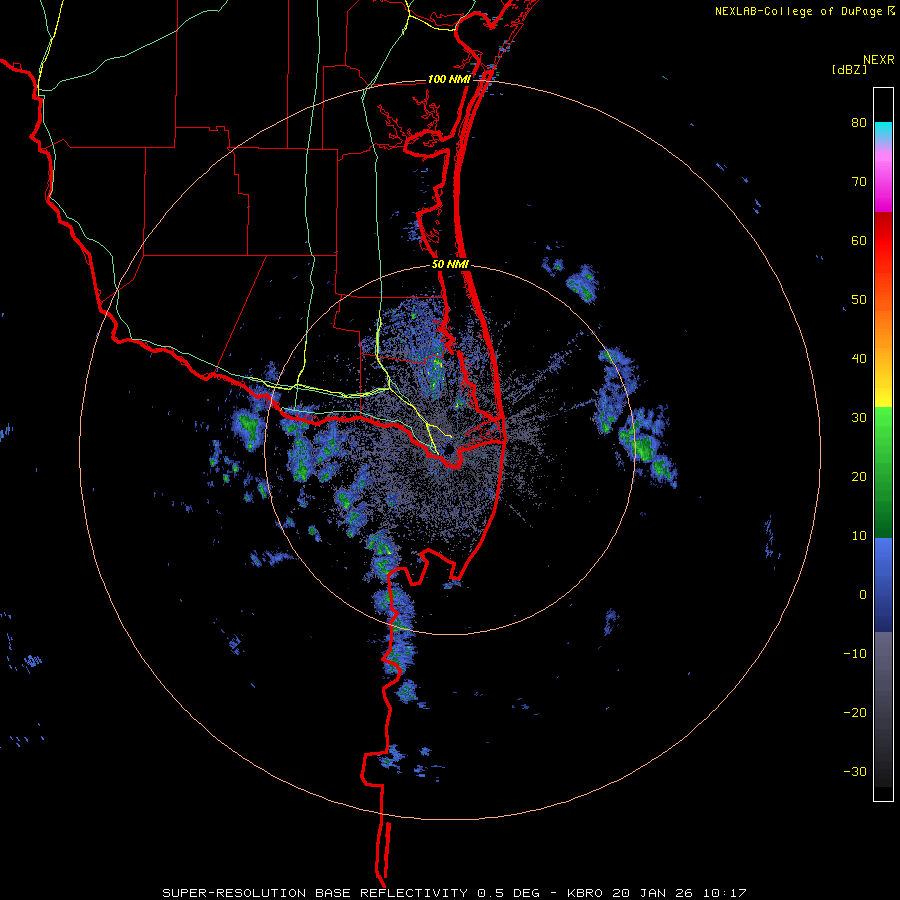Click the 10 value on the dBZ scale
Screen dimensions: 900x900
pos(859,536)
